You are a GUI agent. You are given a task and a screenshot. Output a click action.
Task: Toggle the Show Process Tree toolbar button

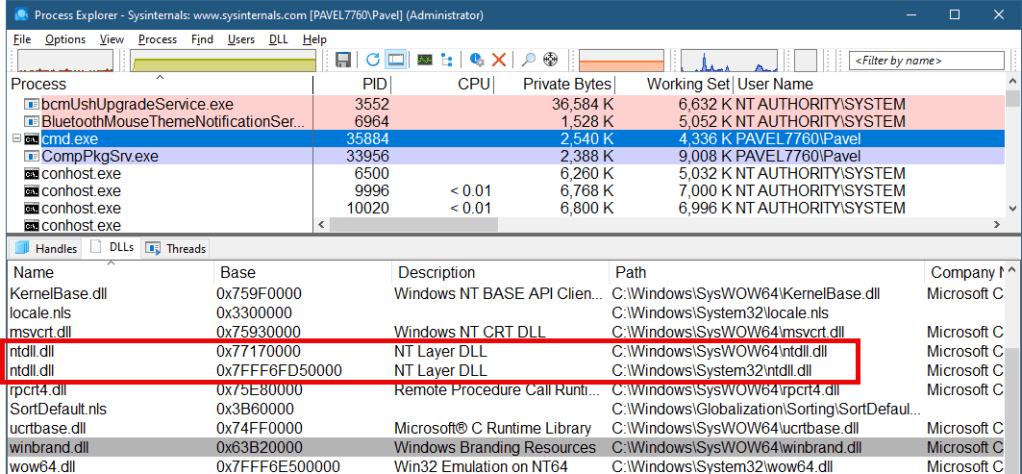(x=449, y=60)
